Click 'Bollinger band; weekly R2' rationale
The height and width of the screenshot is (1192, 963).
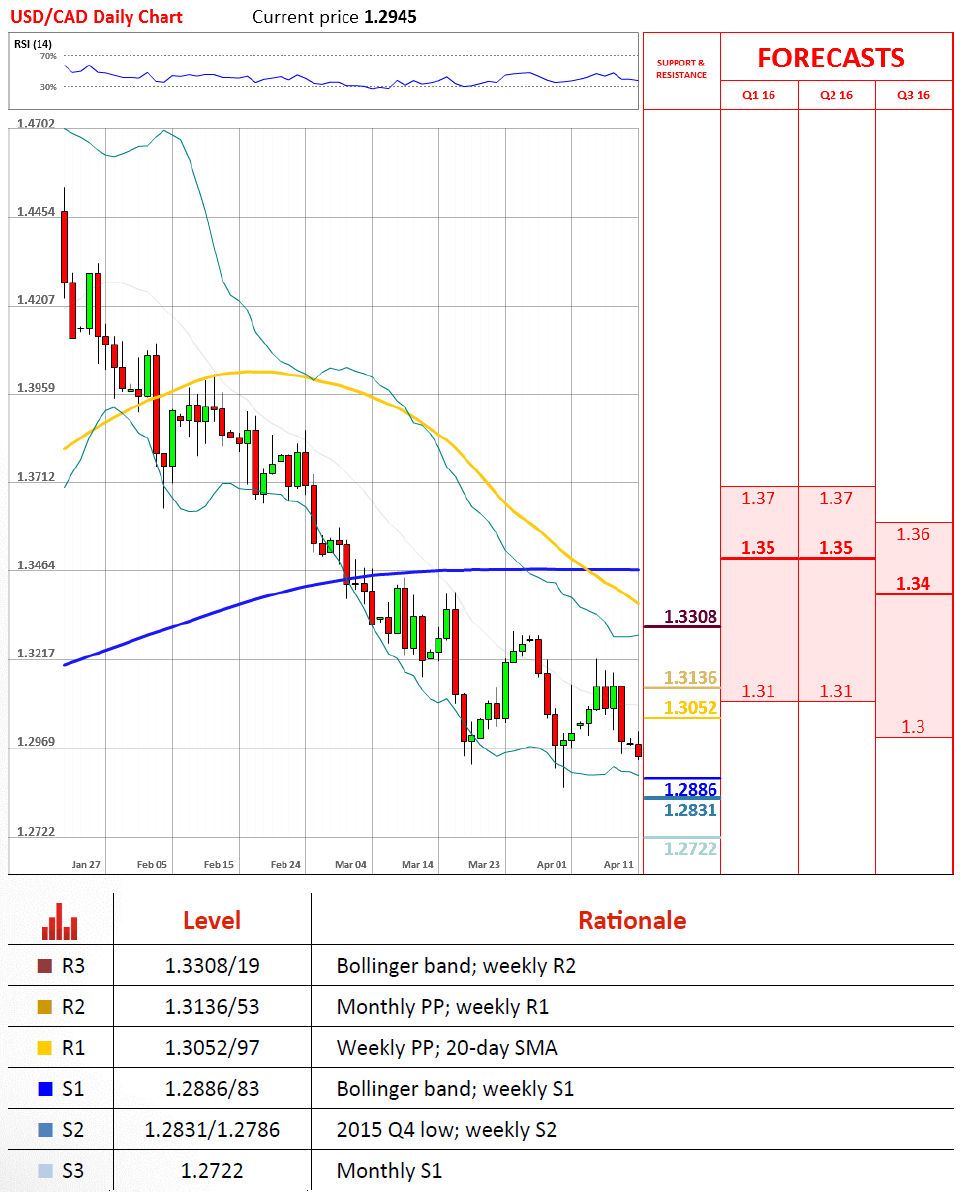pyautogui.click(x=456, y=966)
